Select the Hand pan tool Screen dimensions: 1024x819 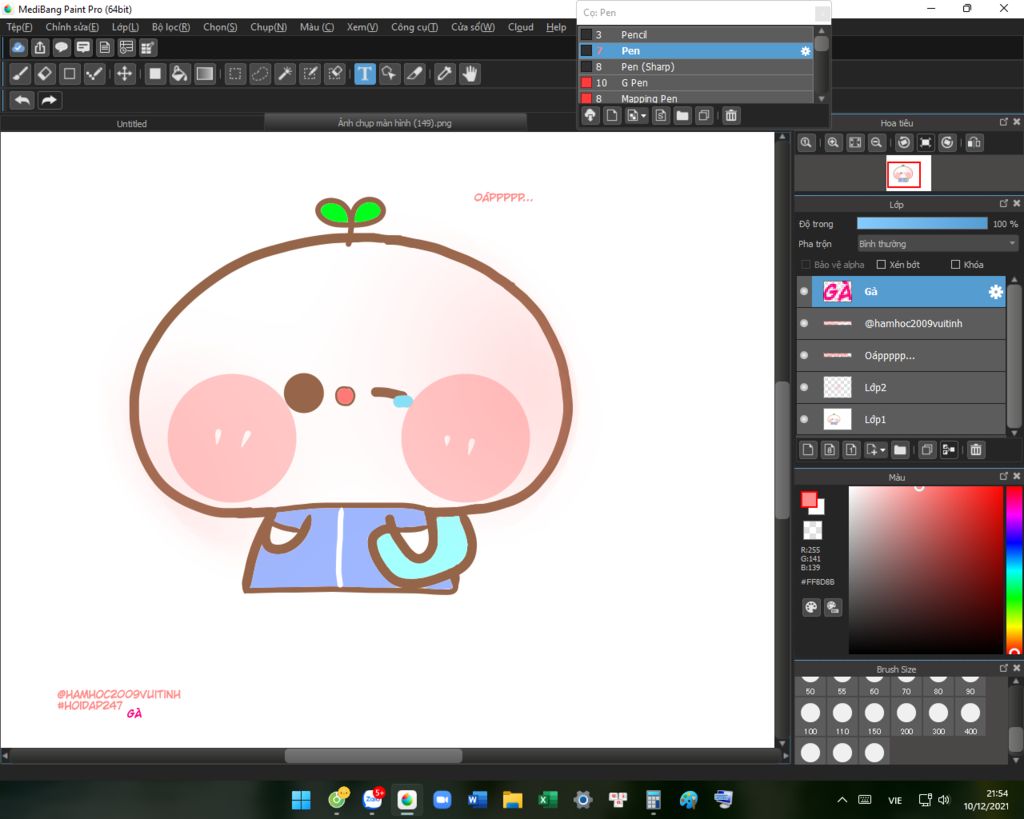tap(470, 74)
